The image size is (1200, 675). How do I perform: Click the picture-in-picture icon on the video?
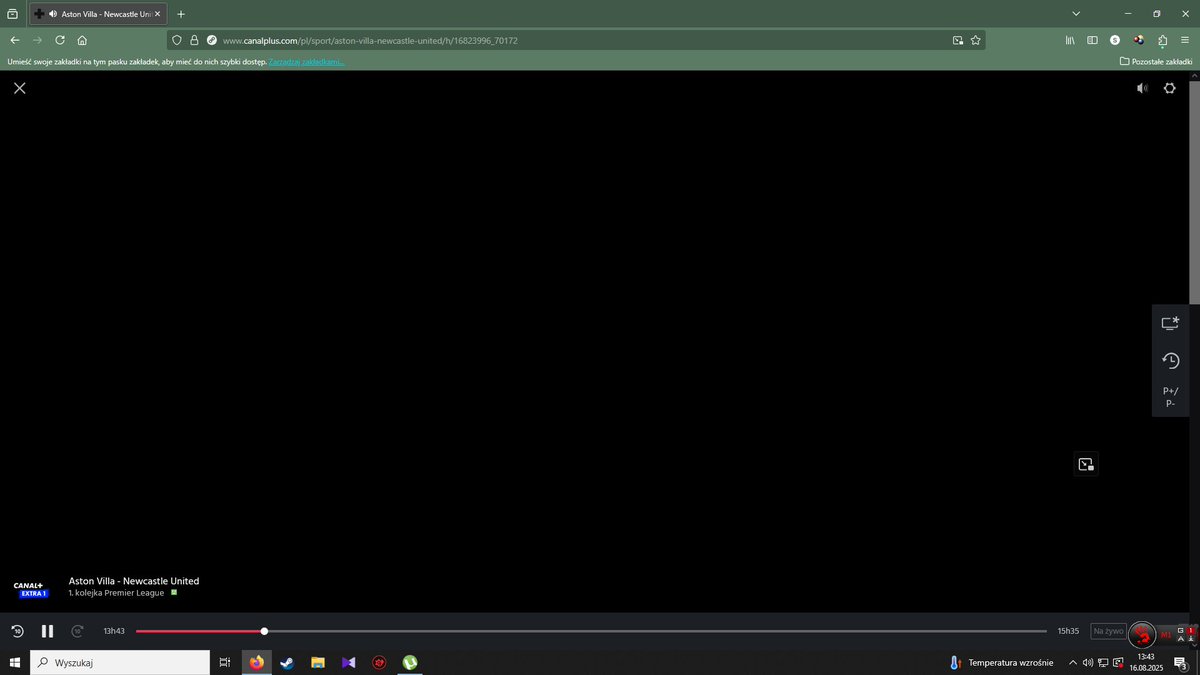pyautogui.click(x=1086, y=464)
